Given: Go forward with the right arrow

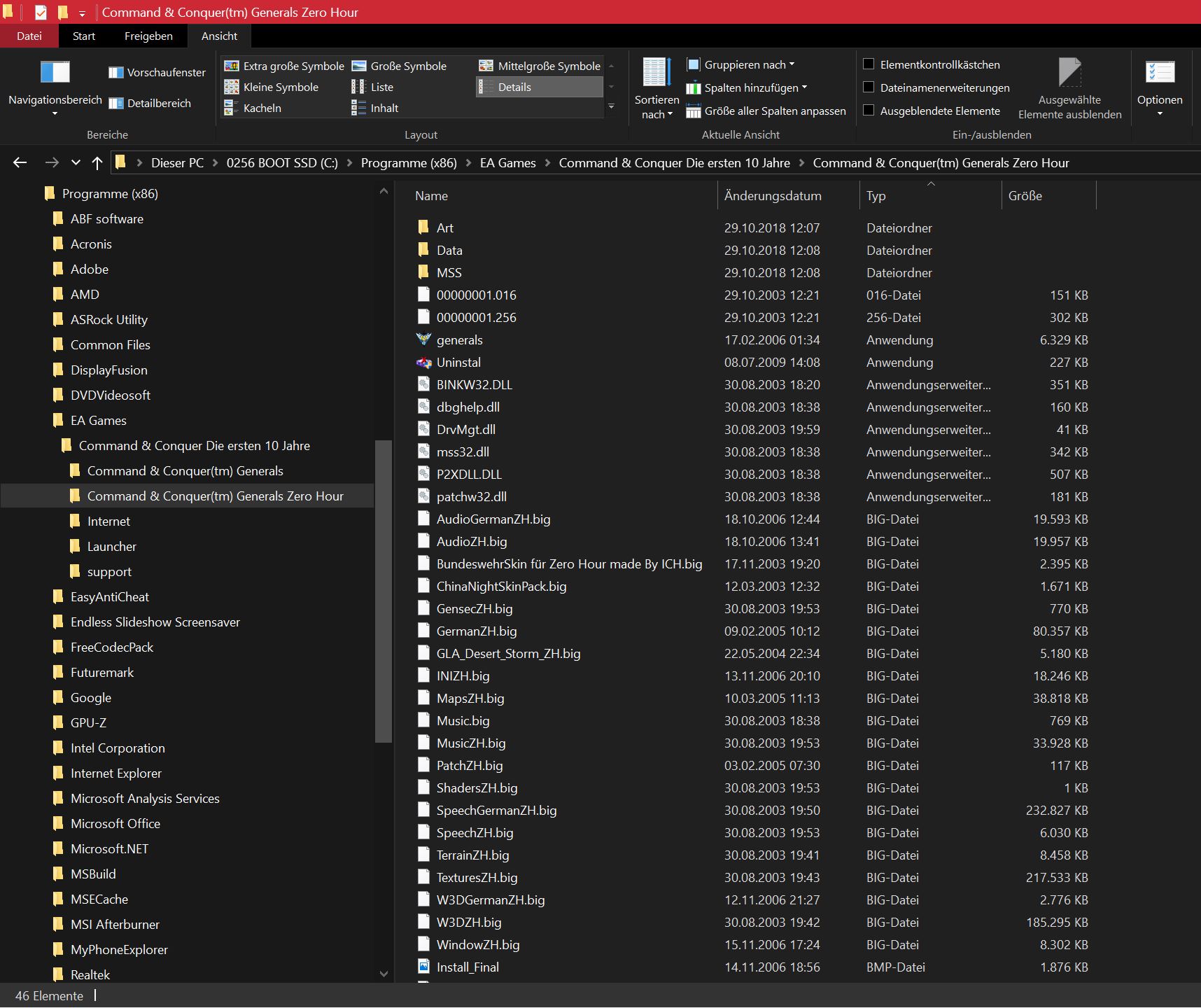Looking at the screenshot, I should point(52,163).
